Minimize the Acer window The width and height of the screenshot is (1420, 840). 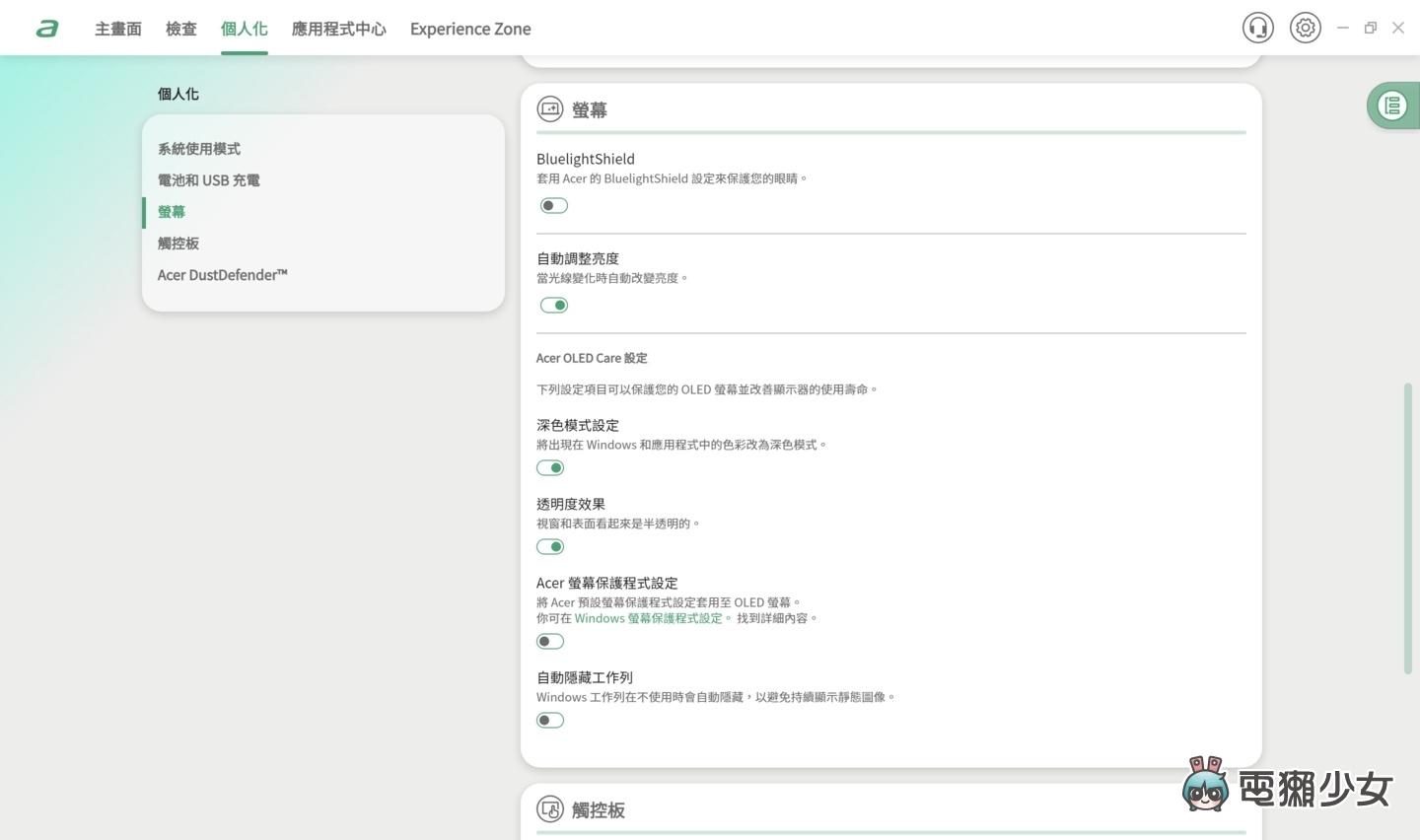(x=1342, y=28)
